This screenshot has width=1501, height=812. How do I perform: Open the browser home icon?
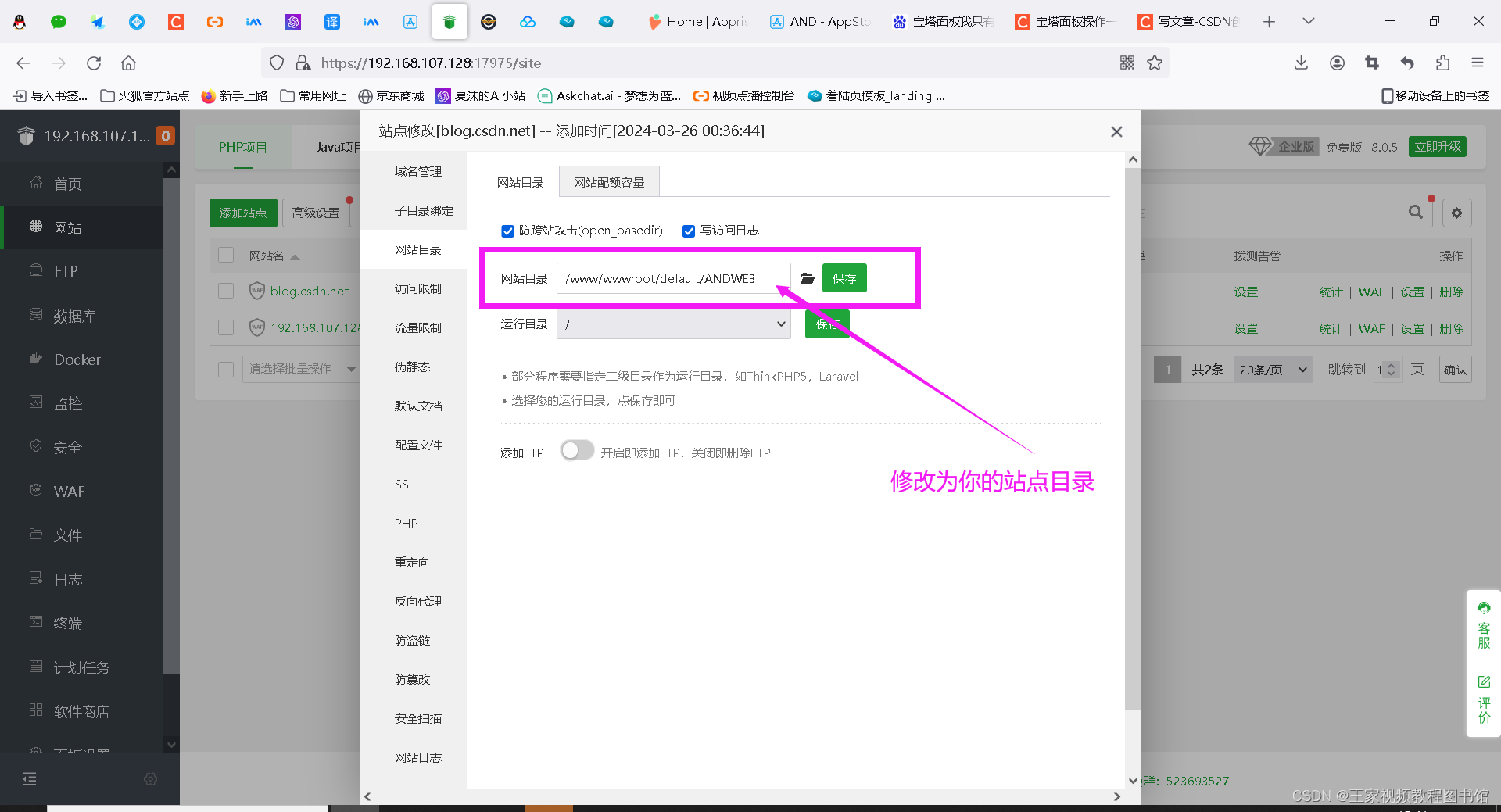[129, 63]
